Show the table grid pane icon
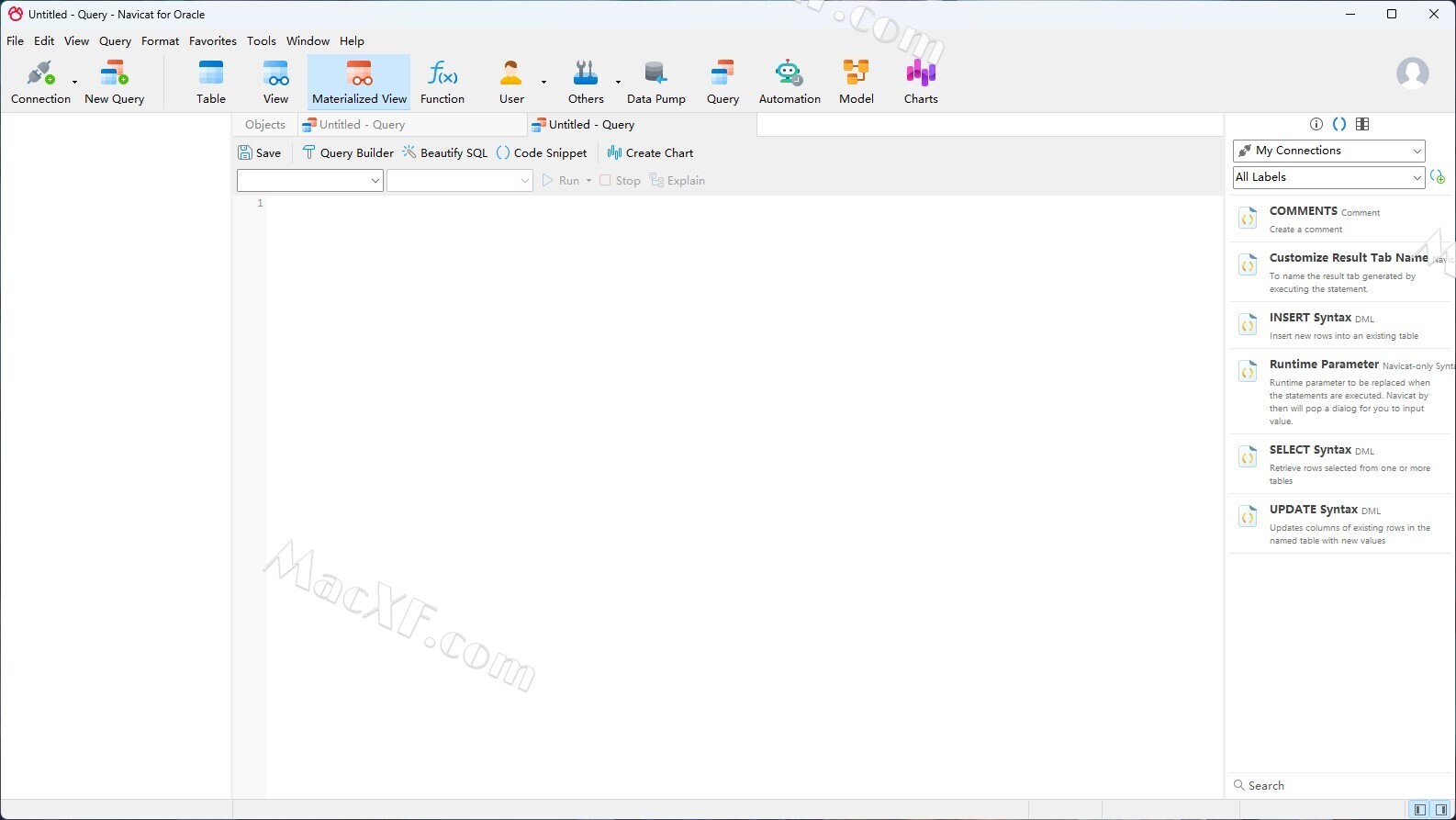The width and height of the screenshot is (1456, 820). point(1362,124)
